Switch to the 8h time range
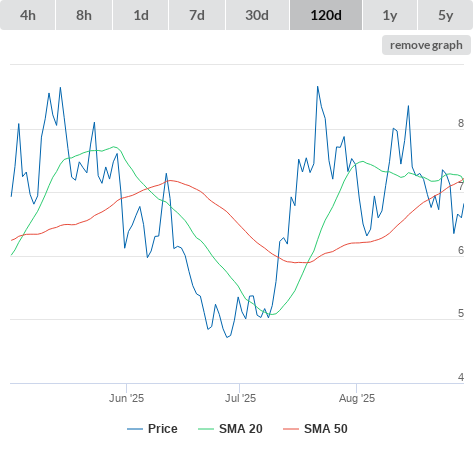This screenshot has width=474, height=455. (x=84, y=15)
